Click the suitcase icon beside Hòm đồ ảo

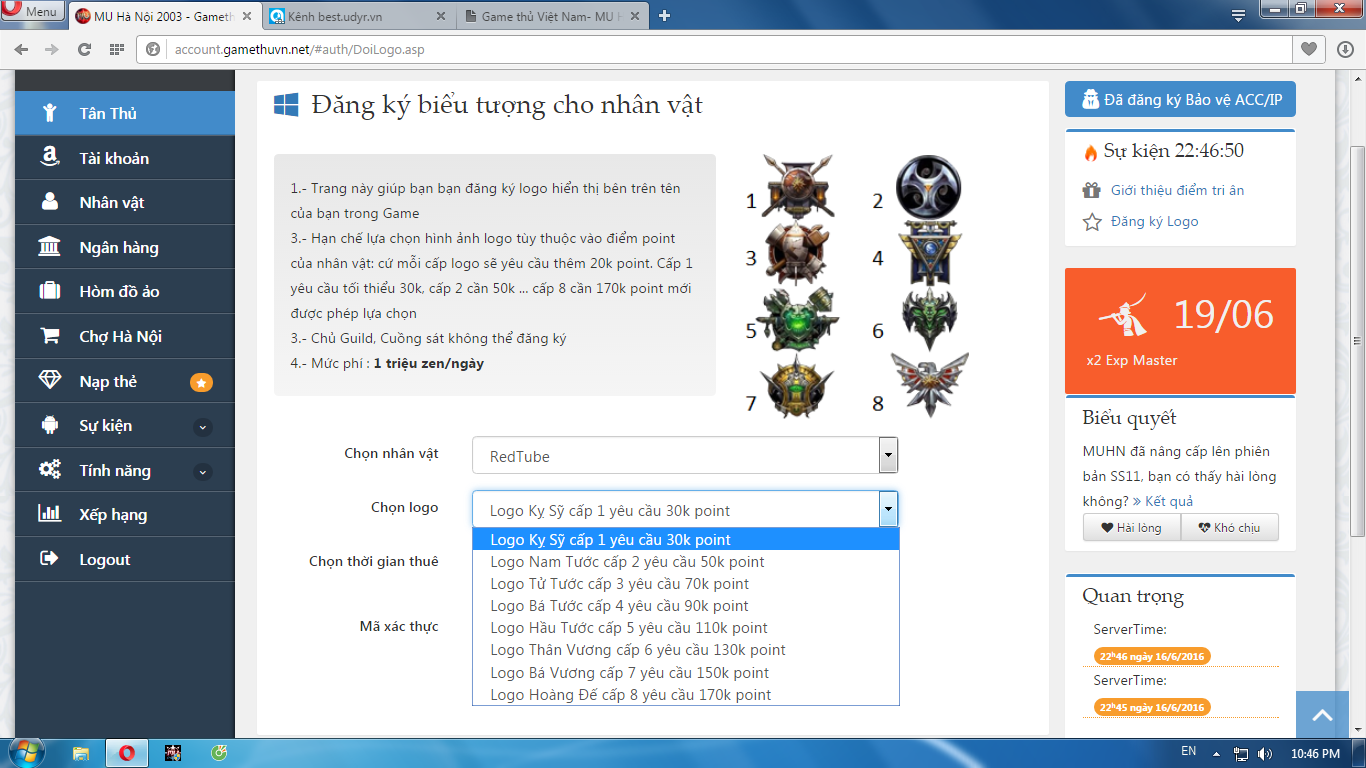[49, 291]
